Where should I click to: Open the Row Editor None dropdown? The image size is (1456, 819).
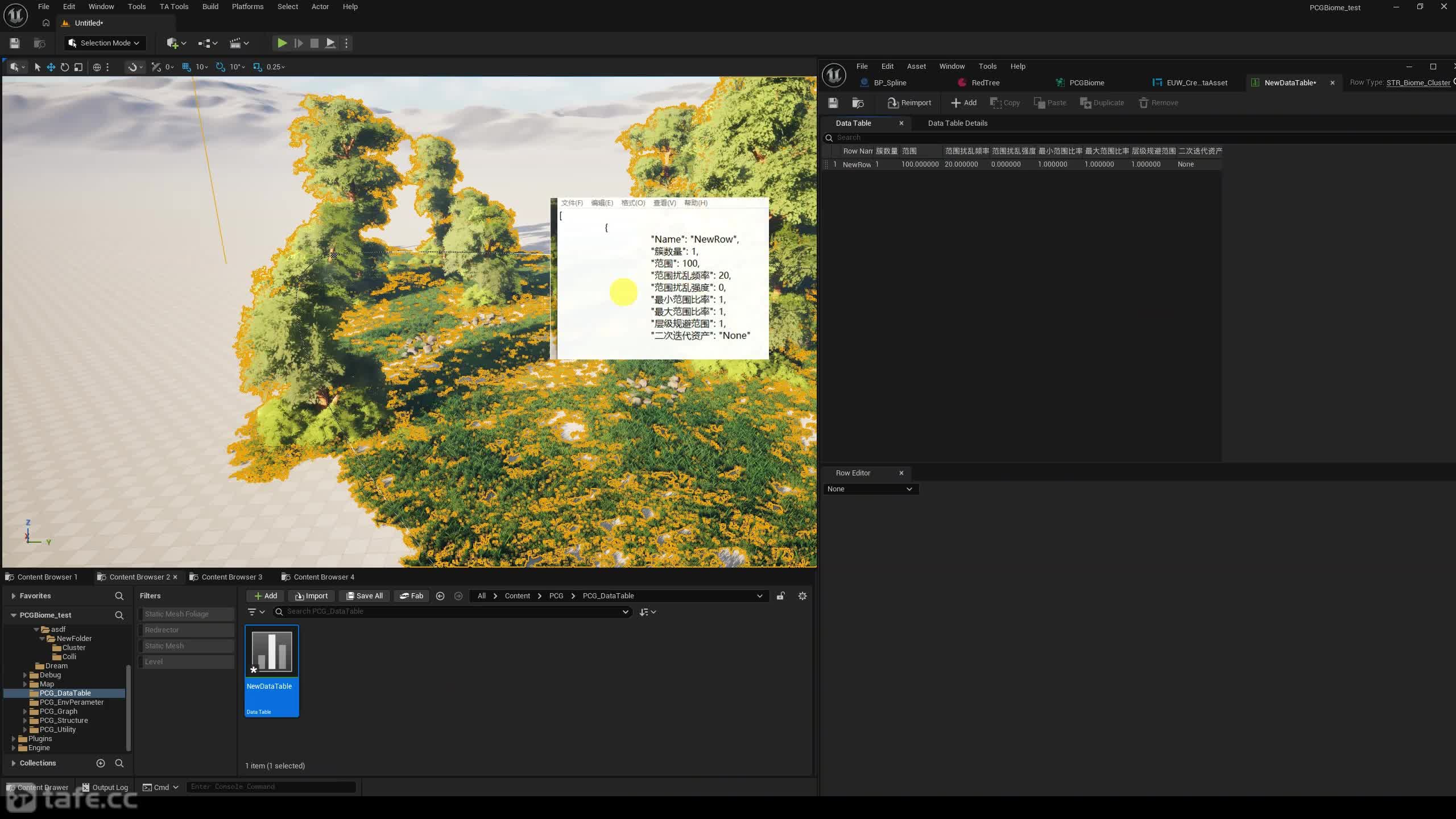click(870, 489)
